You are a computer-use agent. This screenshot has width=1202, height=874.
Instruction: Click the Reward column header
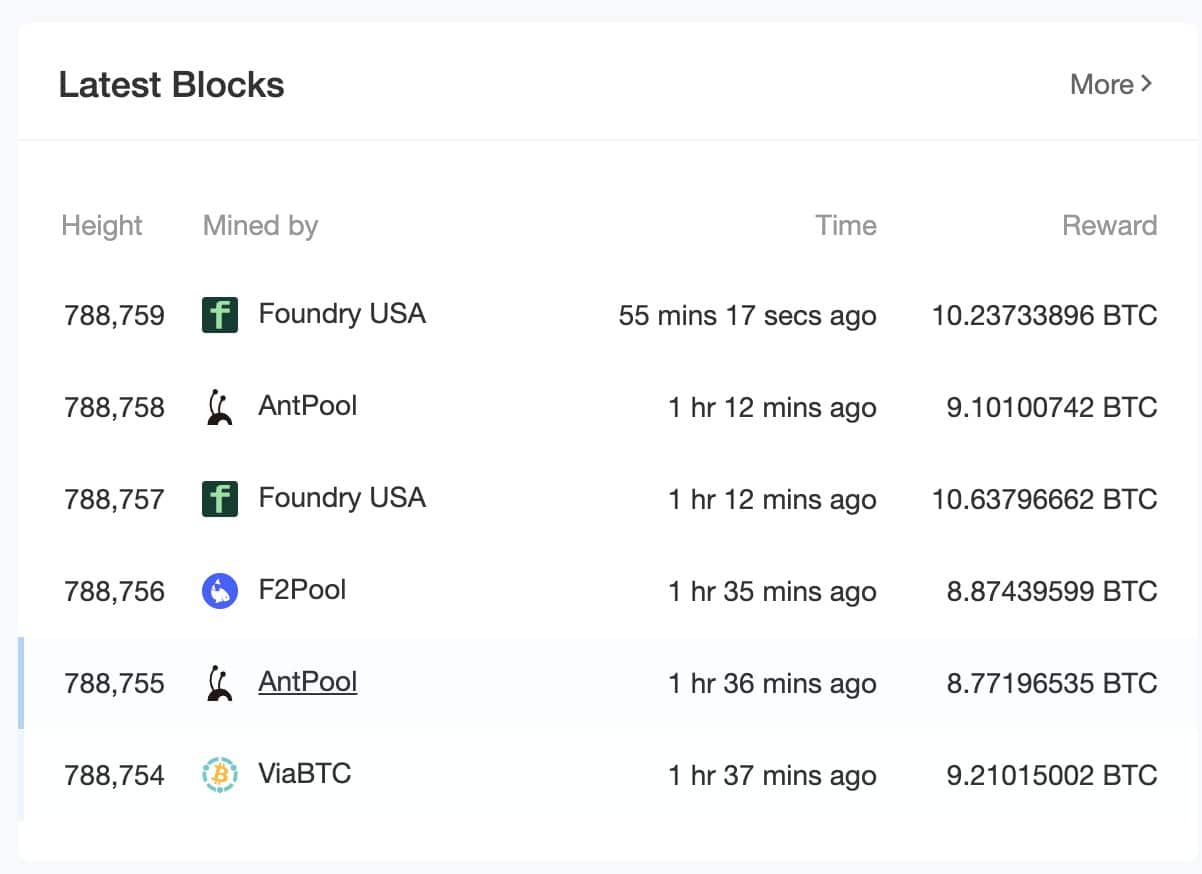(x=1109, y=226)
